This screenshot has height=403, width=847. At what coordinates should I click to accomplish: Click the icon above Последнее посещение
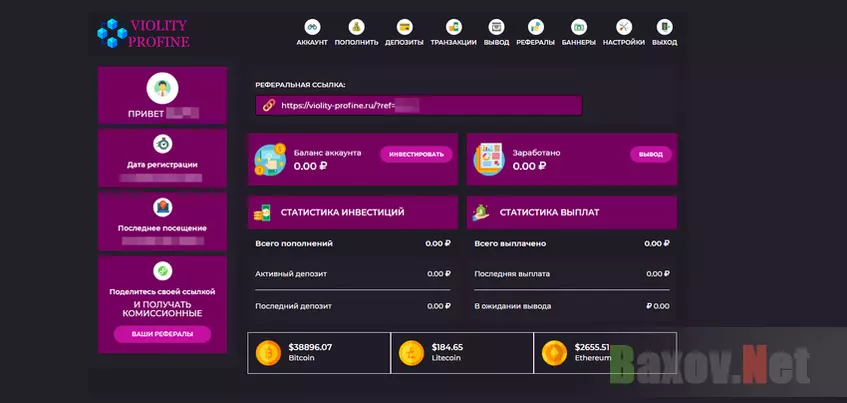(163, 207)
